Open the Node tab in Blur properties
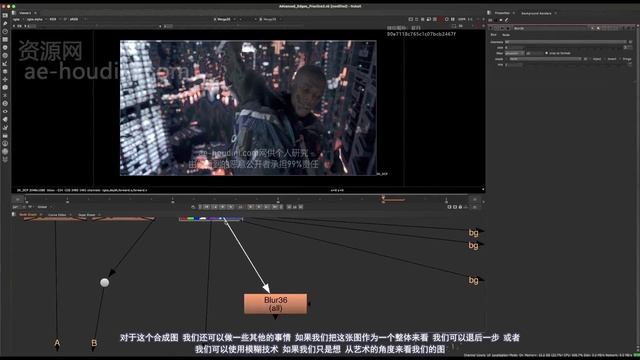 [506, 35]
